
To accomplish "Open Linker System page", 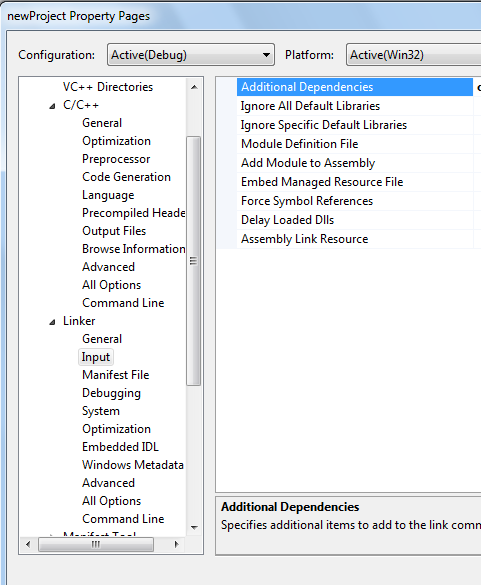I will [x=101, y=411].
